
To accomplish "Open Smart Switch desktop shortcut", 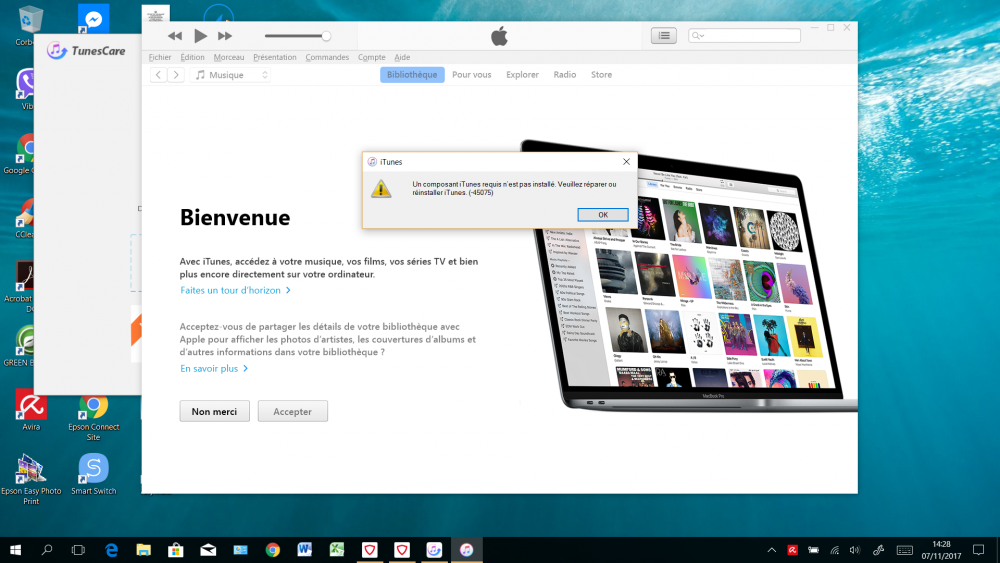I will pyautogui.click(x=93, y=468).
